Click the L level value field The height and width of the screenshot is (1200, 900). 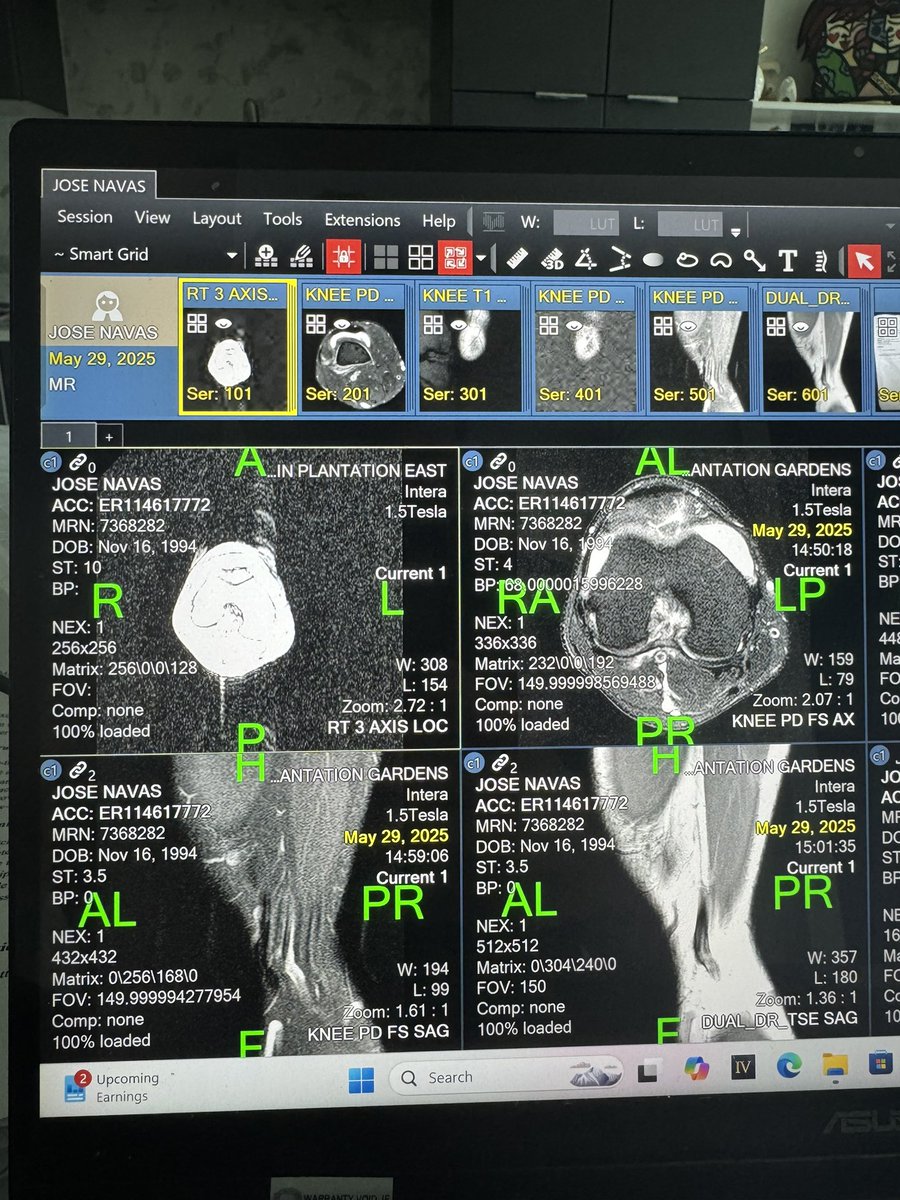pyautogui.click(x=690, y=224)
